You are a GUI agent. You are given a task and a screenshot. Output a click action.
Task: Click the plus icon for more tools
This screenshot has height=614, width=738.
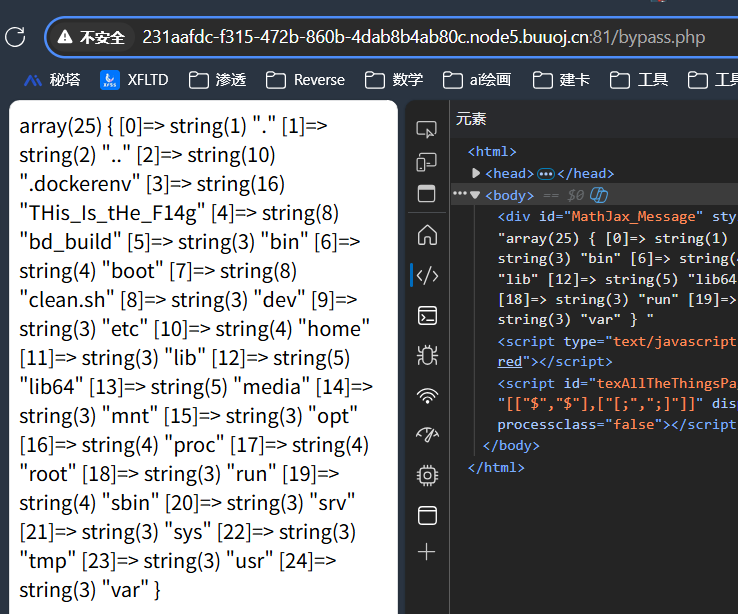pyautogui.click(x=426, y=551)
